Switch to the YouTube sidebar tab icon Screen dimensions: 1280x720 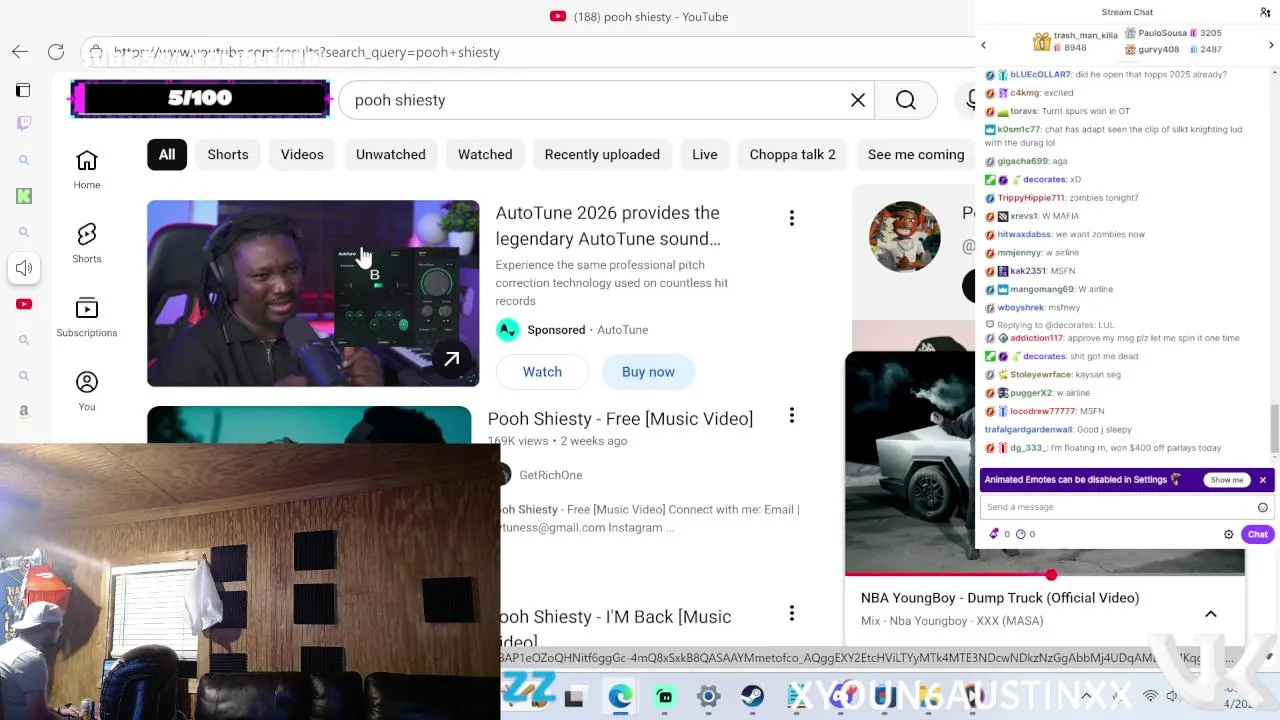24,304
